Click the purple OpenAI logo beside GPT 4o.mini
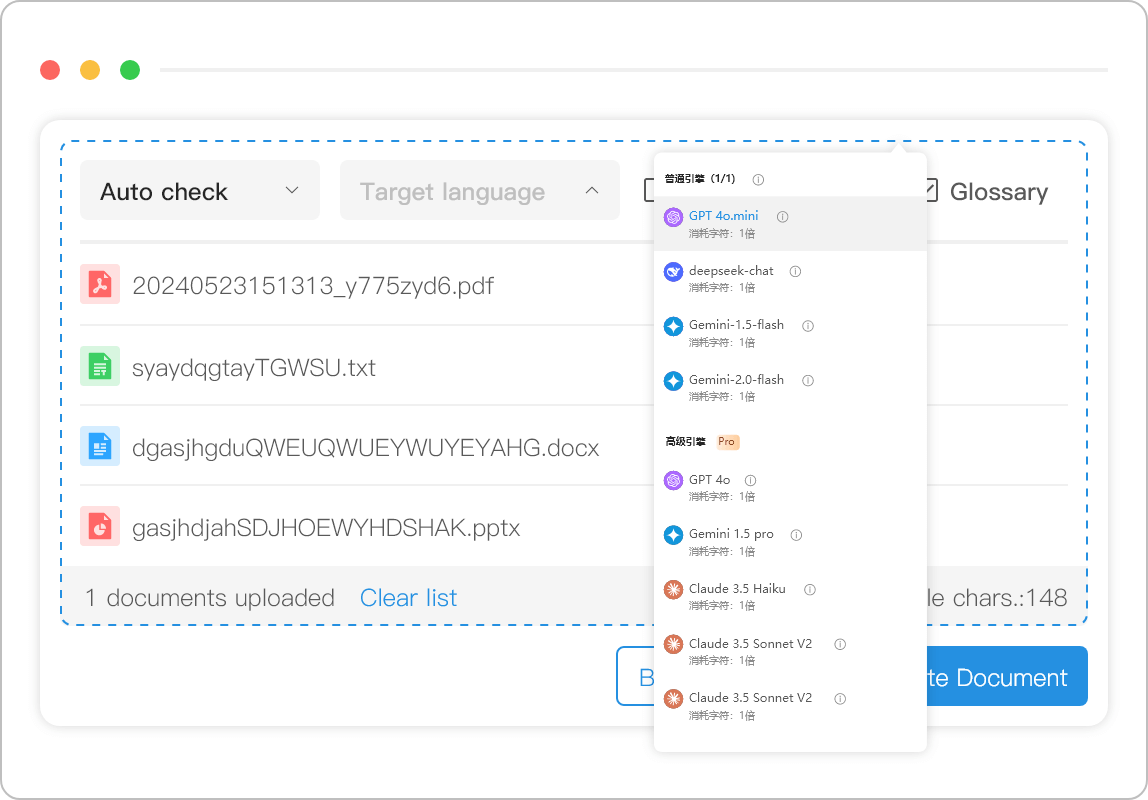1148x800 pixels. pyautogui.click(x=674, y=217)
